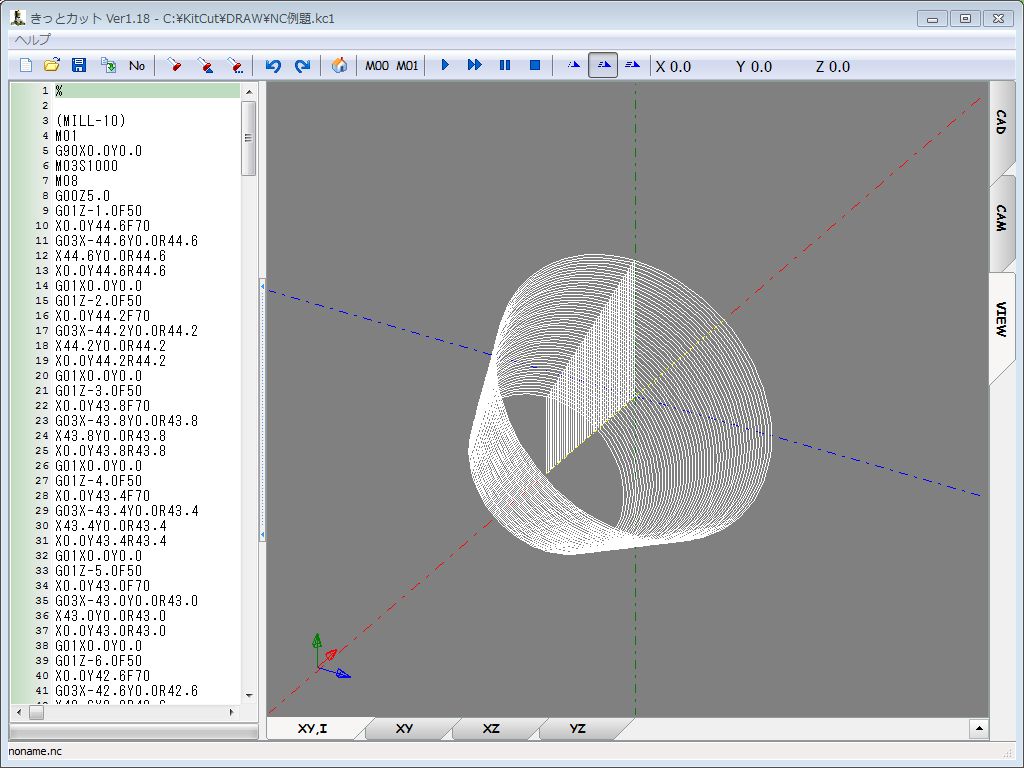The height and width of the screenshot is (768, 1024).
Task: Select the XY,I isometric view tab
Action: [x=312, y=728]
